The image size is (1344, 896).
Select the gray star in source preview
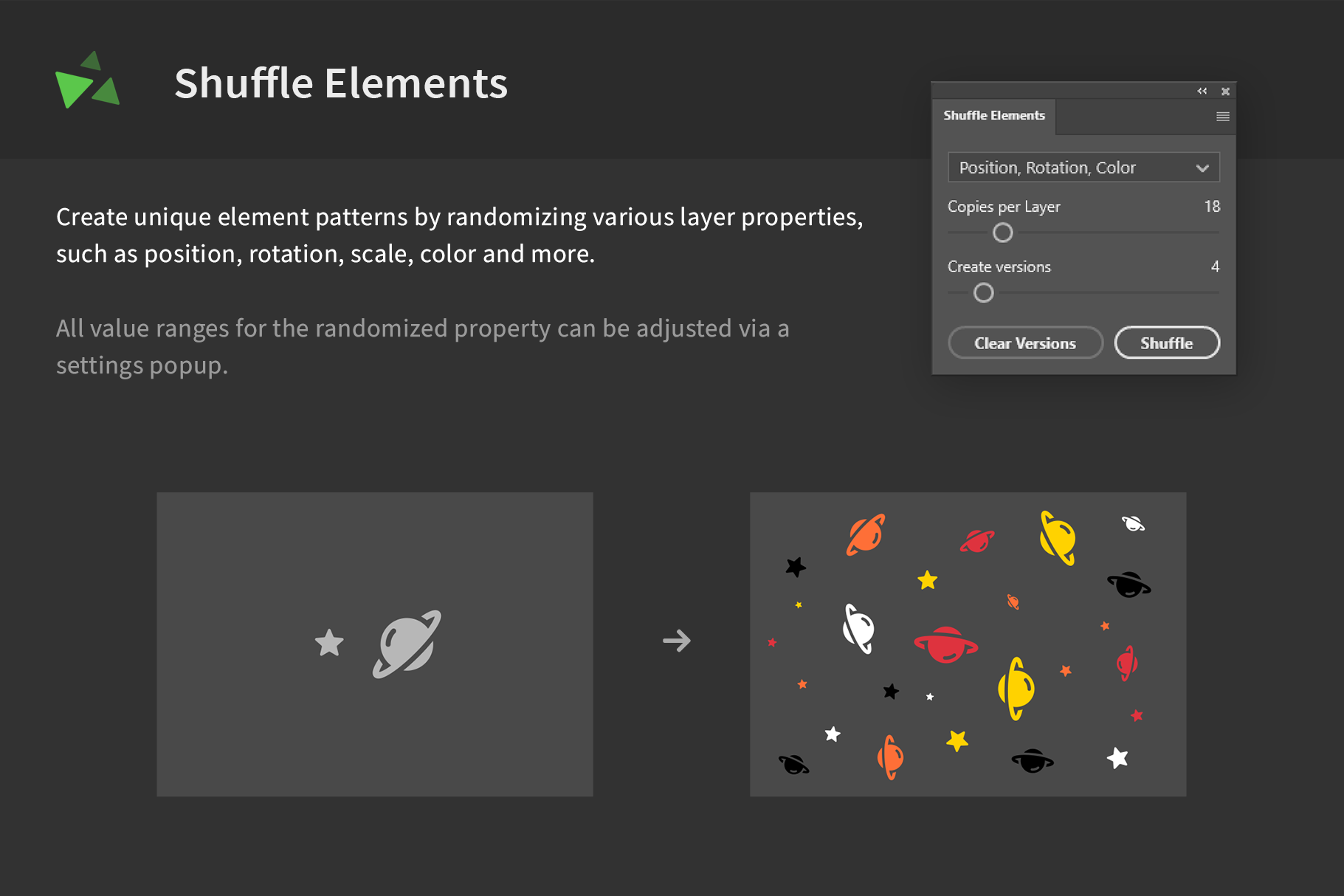point(329,643)
